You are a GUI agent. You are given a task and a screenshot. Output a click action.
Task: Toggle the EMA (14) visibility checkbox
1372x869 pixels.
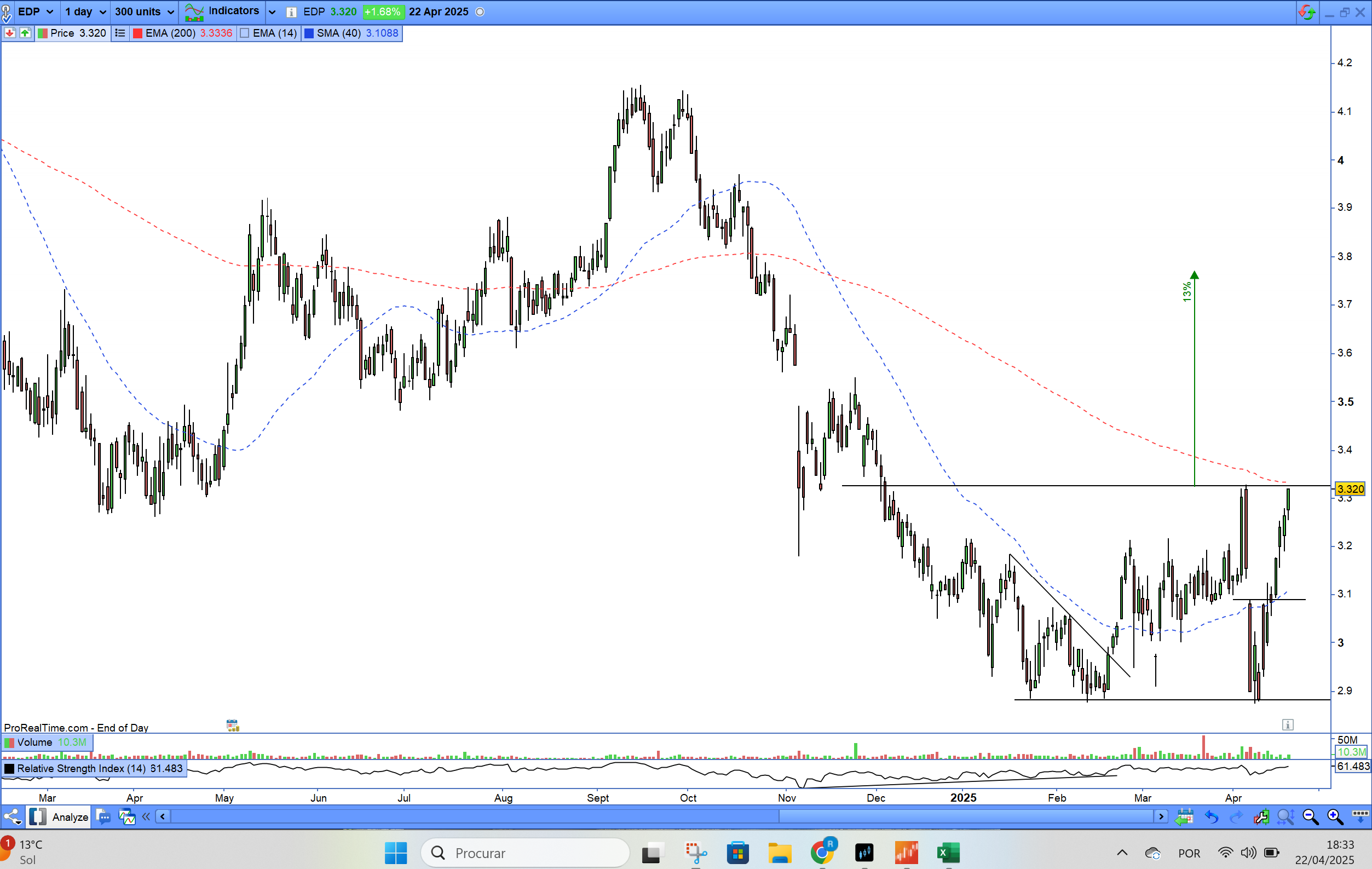pos(245,33)
